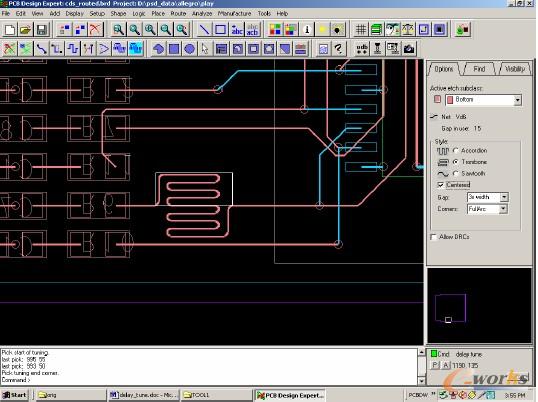Click the green stacked layers icon

pos(376,30)
